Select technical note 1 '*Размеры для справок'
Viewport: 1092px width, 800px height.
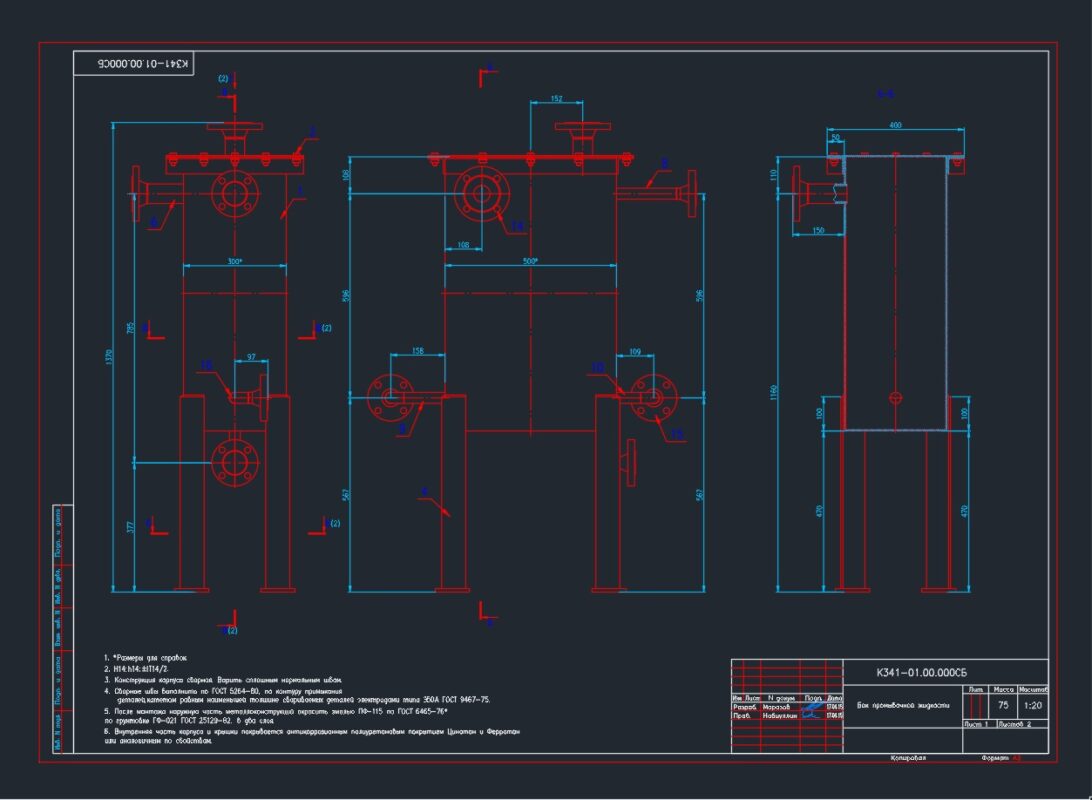coord(149,658)
